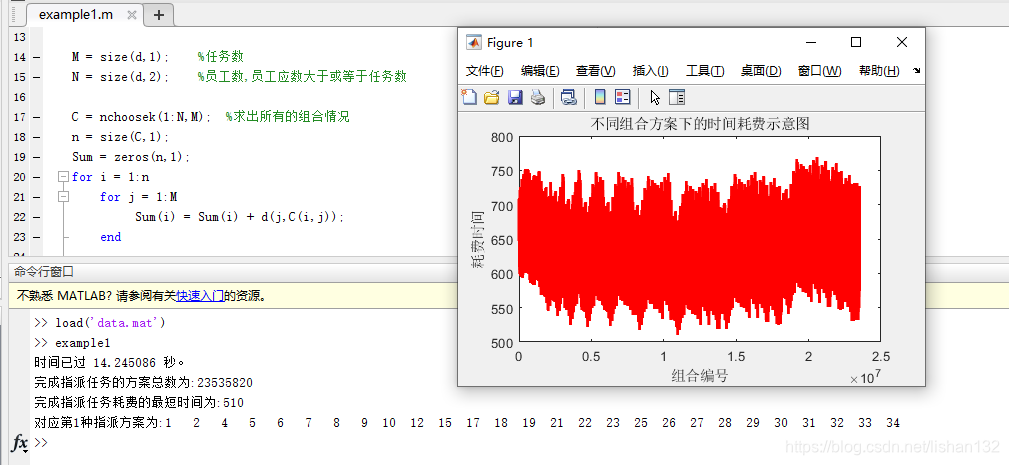Click the Figure 1 window title text

510,42
